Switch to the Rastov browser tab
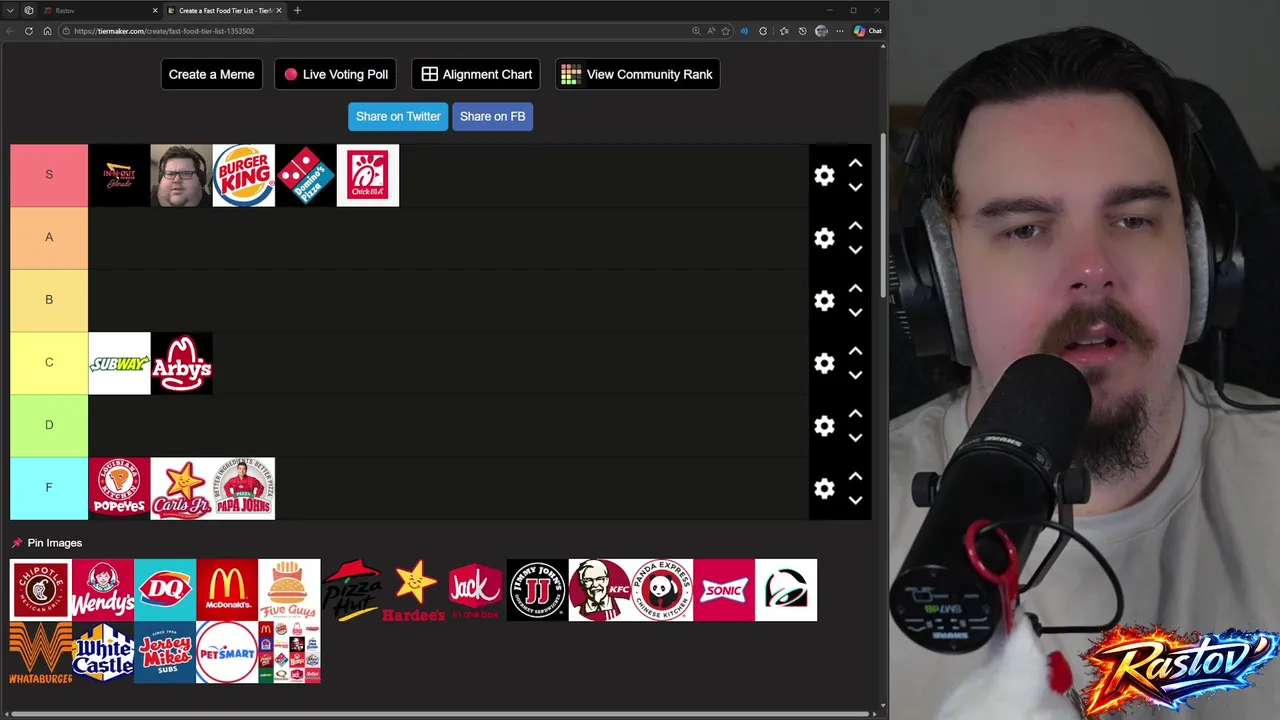This screenshot has width=1280, height=720. (100, 10)
